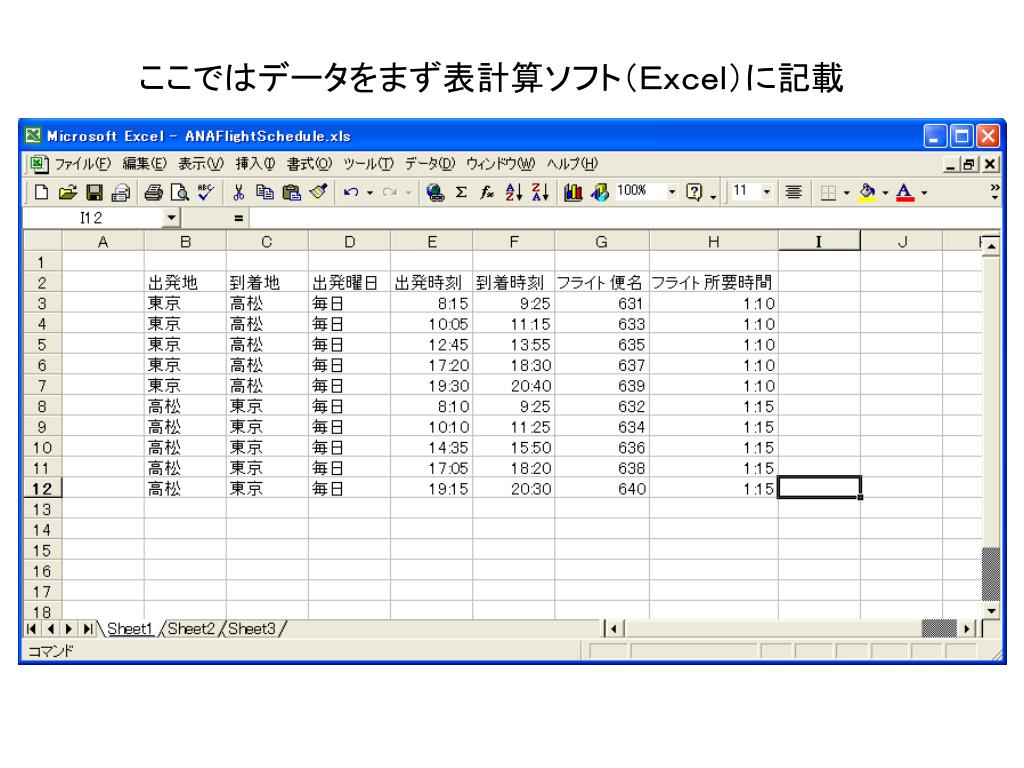Image resolution: width=1024 pixels, height=768 pixels.
Task: Click the Drawing shapes icon
Action: (x=600, y=192)
